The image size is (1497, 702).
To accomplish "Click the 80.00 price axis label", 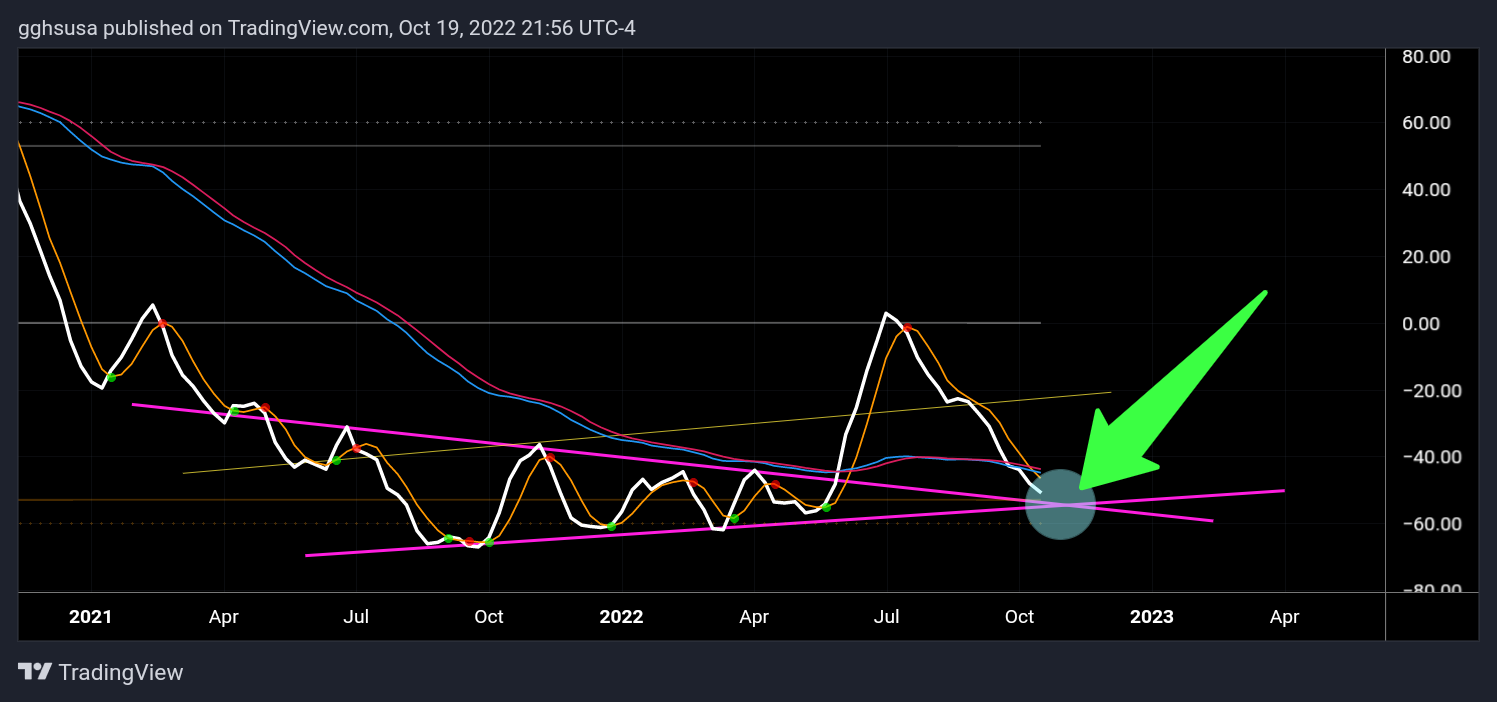I will (x=1426, y=57).
